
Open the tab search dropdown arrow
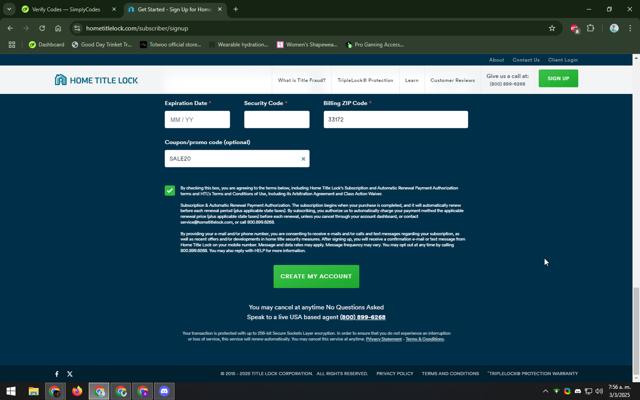pyautogui.click(x=9, y=9)
